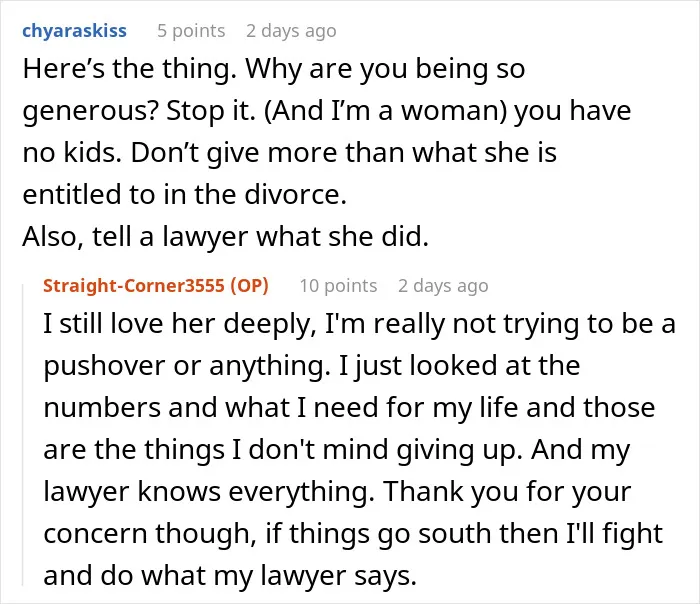The image size is (700, 604).
Task: Click the line "and do what my lawyer says."
Action: 230,575
